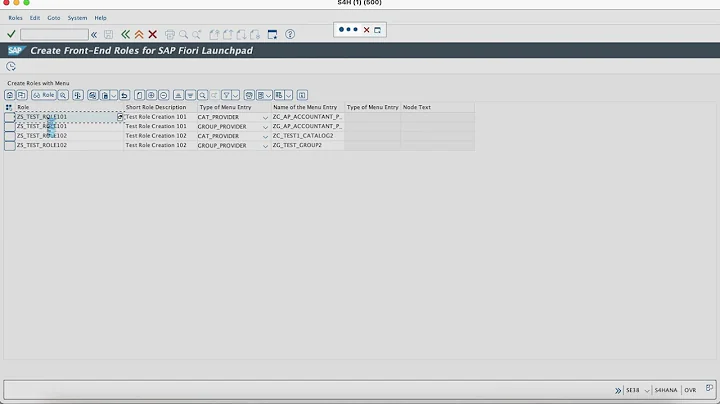This screenshot has height=404, width=720.
Task: Click the first ALV toolbar icon left of Role button
Action: 10,95
